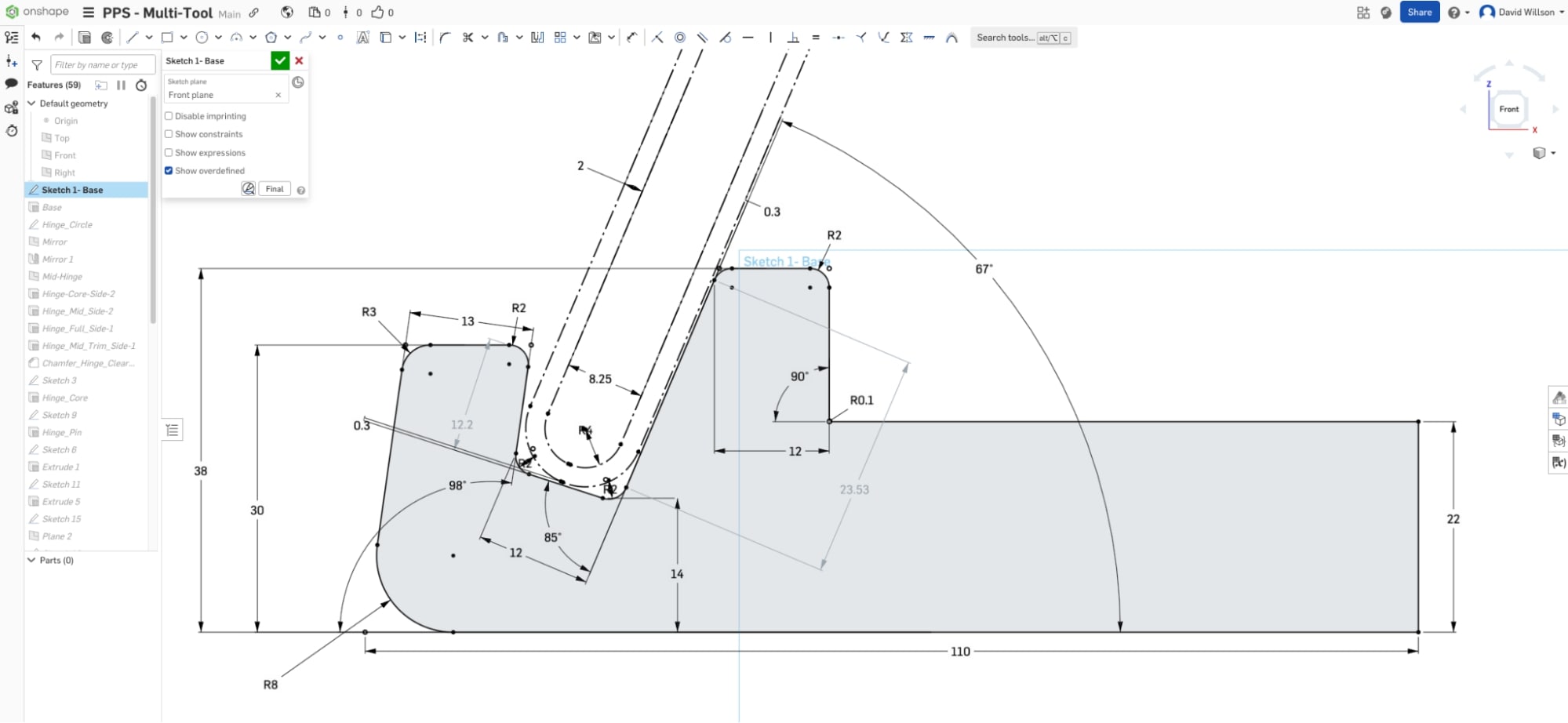
Task: Click the Main branch link
Action: point(229,14)
